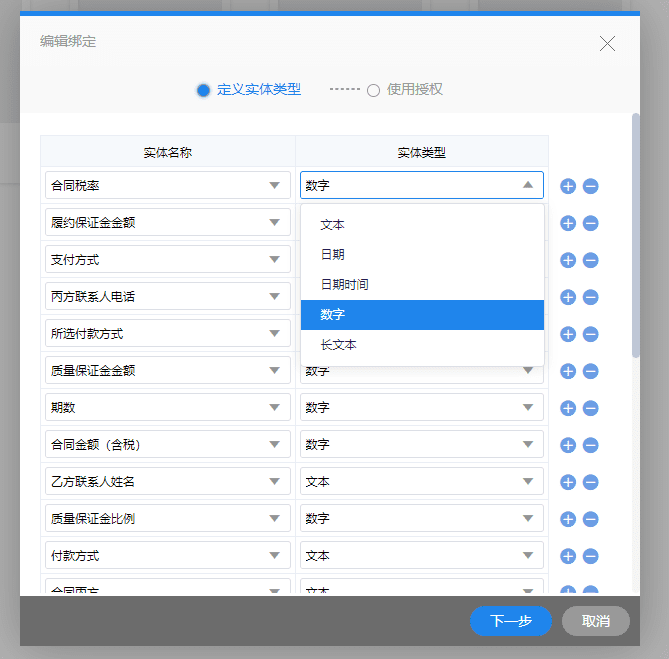Click the 实体类型 column header

point(422,152)
